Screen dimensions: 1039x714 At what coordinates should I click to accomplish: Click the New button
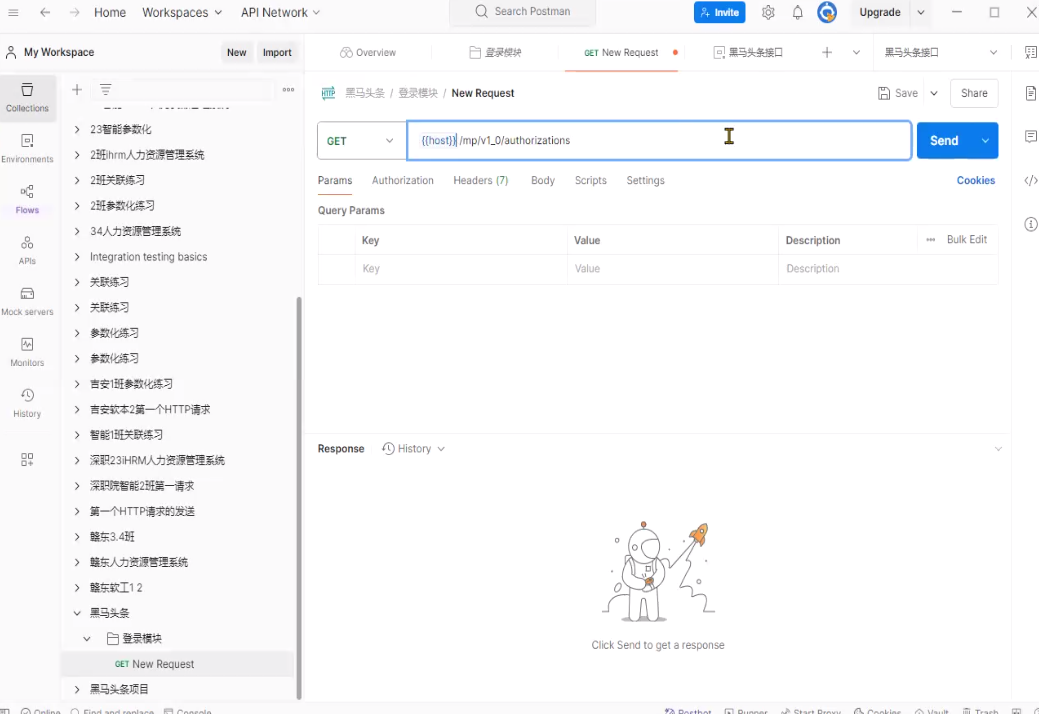click(237, 52)
